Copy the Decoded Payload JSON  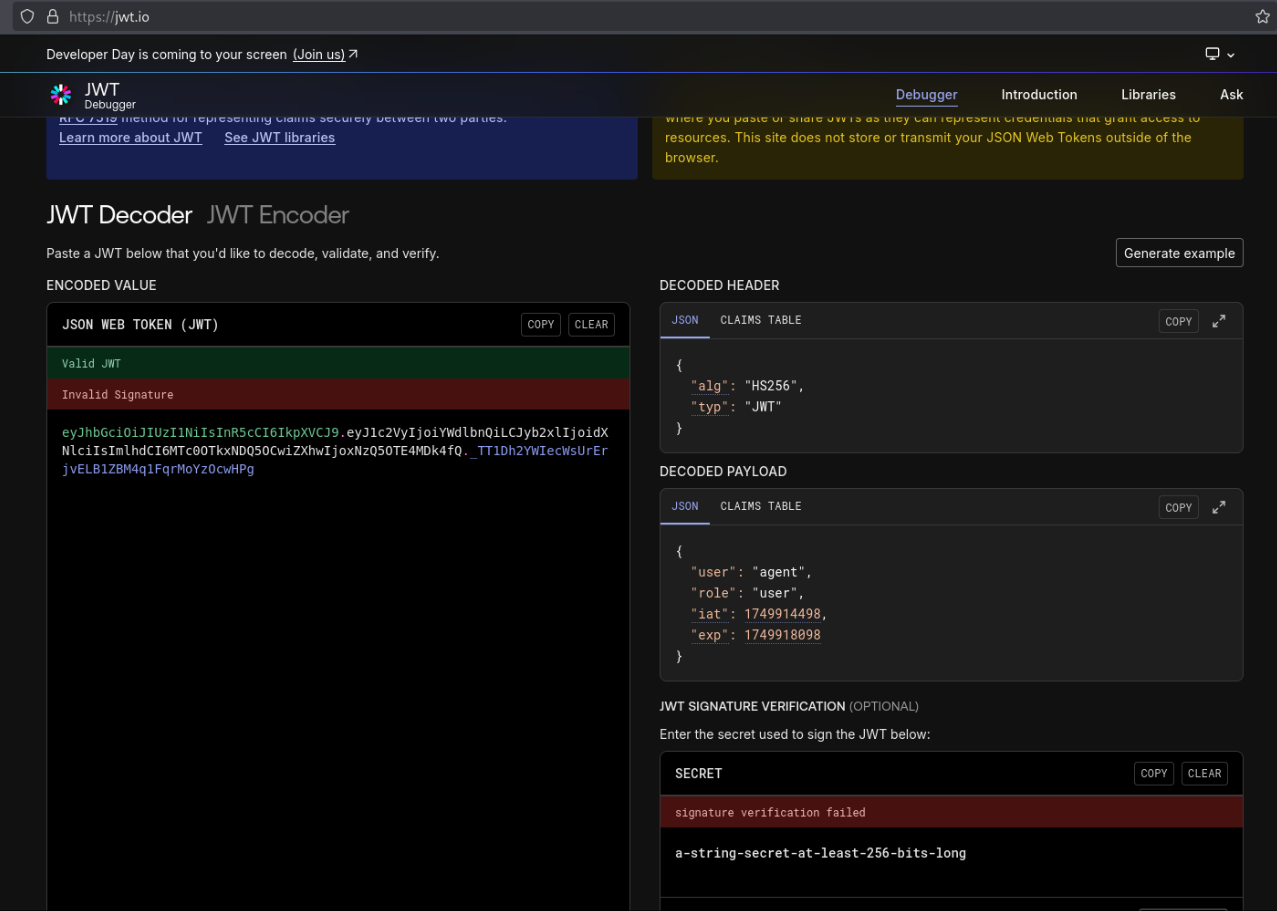pyautogui.click(x=1179, y=507)
